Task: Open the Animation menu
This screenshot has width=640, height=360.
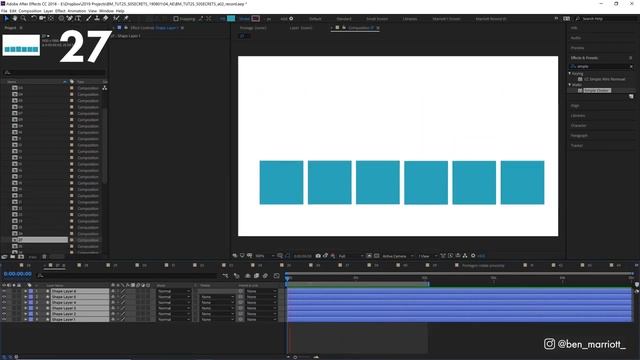Action: point(76,11)
